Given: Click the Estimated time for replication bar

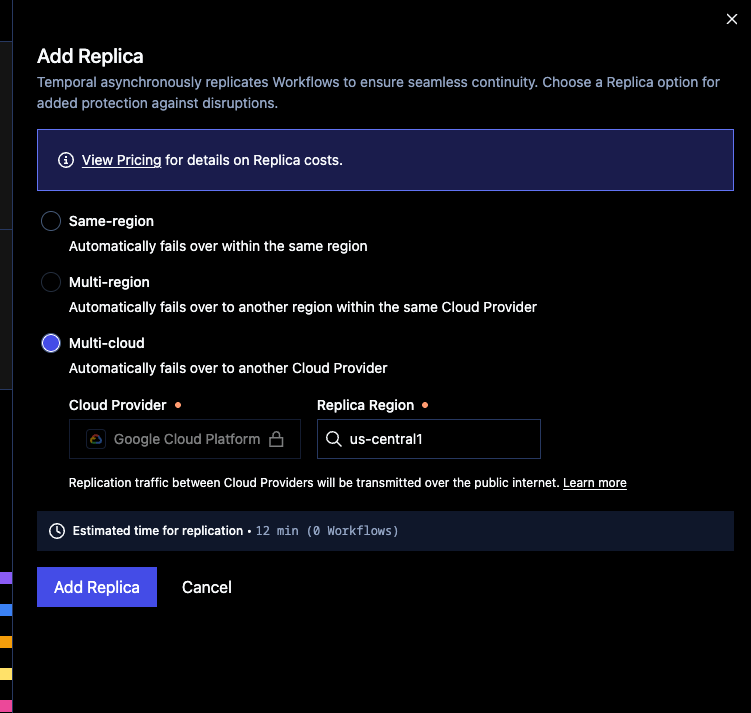Looking at the screenshot, I should click(385, 531).
